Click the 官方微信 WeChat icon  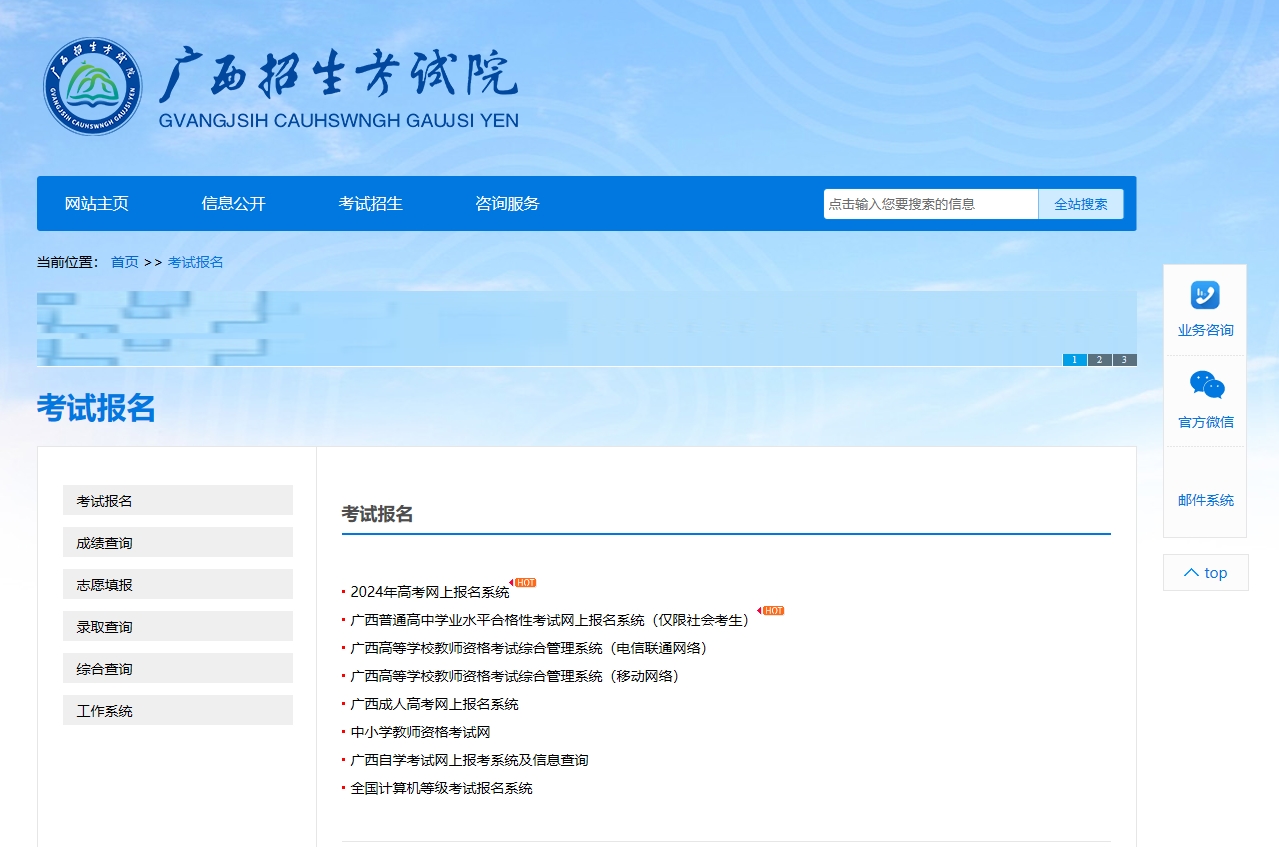tap(1206, 385)
